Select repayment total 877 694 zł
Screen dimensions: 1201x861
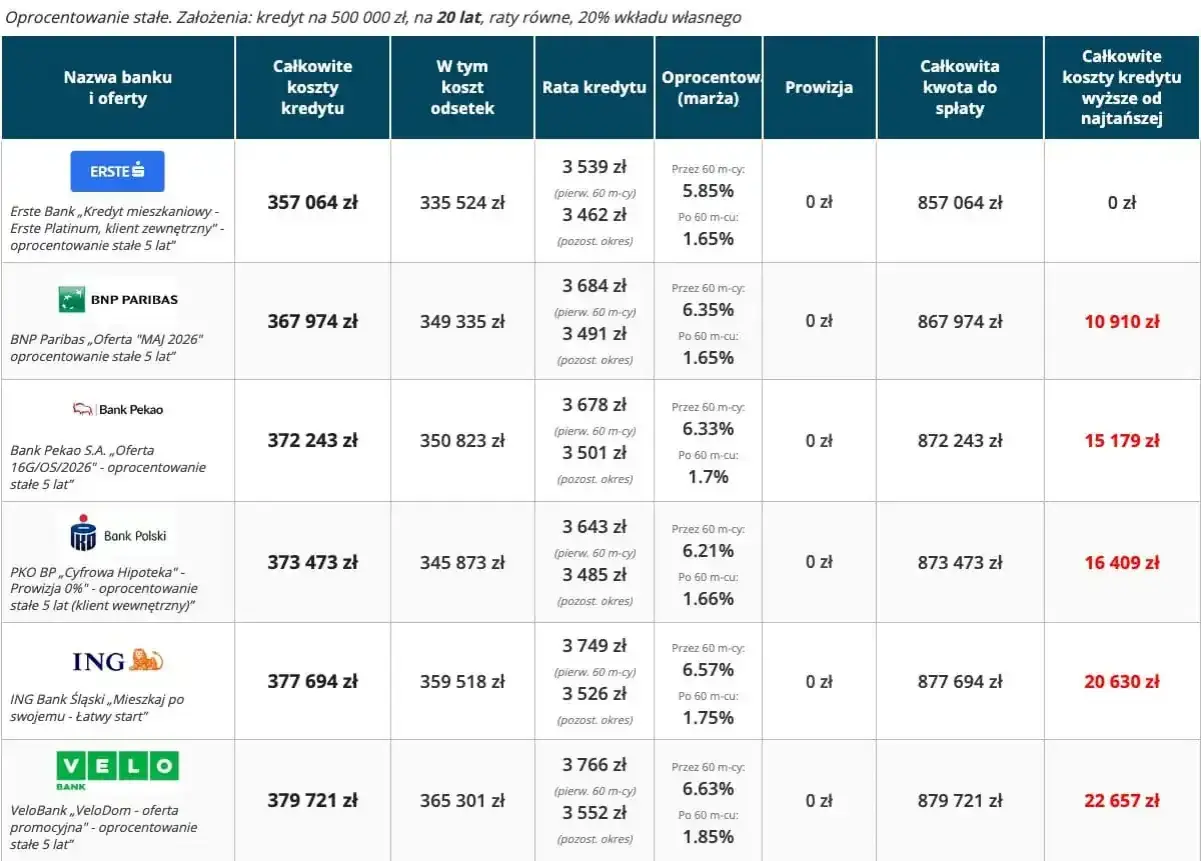[x=960, y=681]
